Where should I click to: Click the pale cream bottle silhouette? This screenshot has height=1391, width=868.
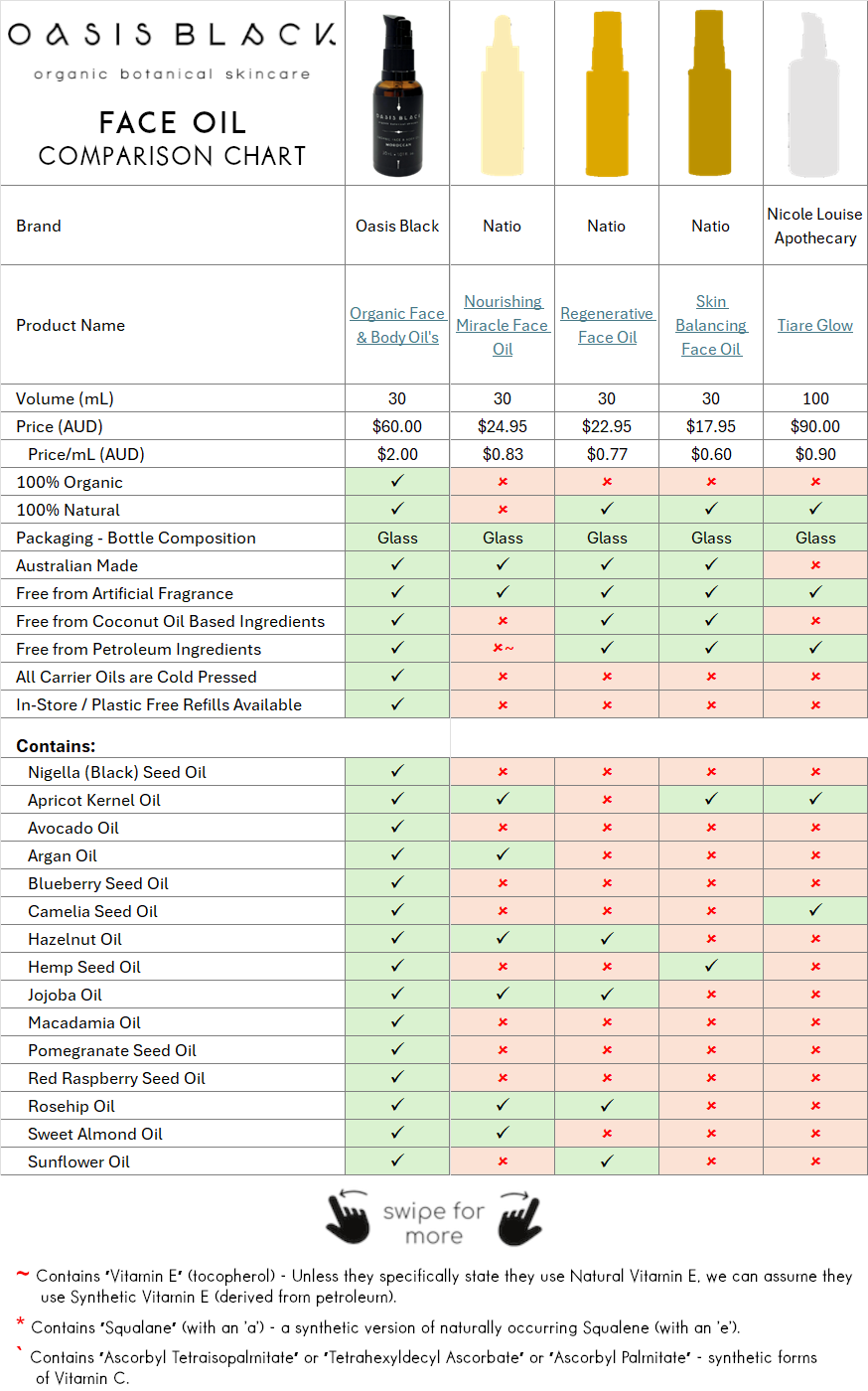[x=503, y=95]
